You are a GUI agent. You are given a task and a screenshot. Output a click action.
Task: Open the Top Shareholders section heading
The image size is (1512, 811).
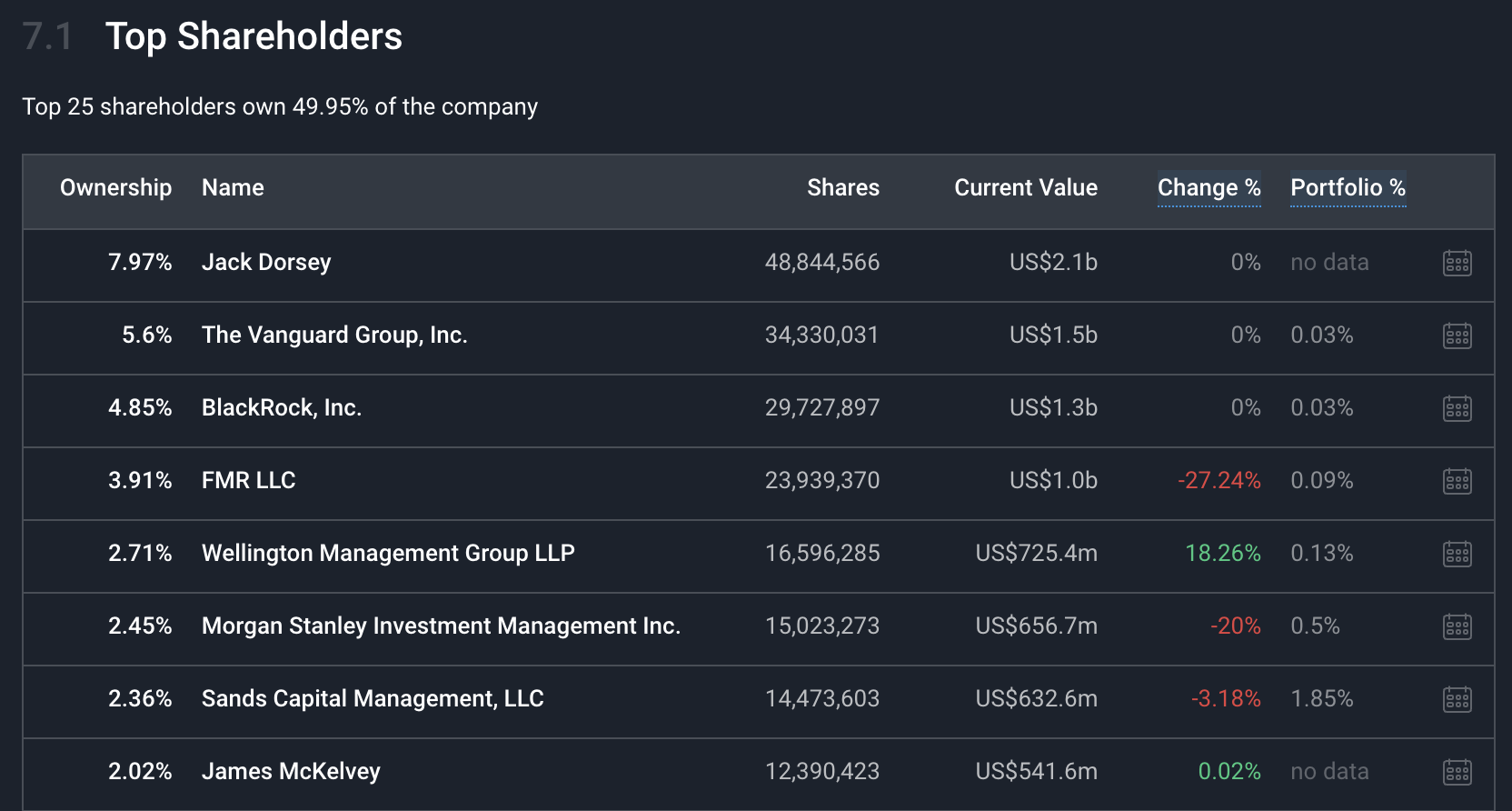coord(254,37)
